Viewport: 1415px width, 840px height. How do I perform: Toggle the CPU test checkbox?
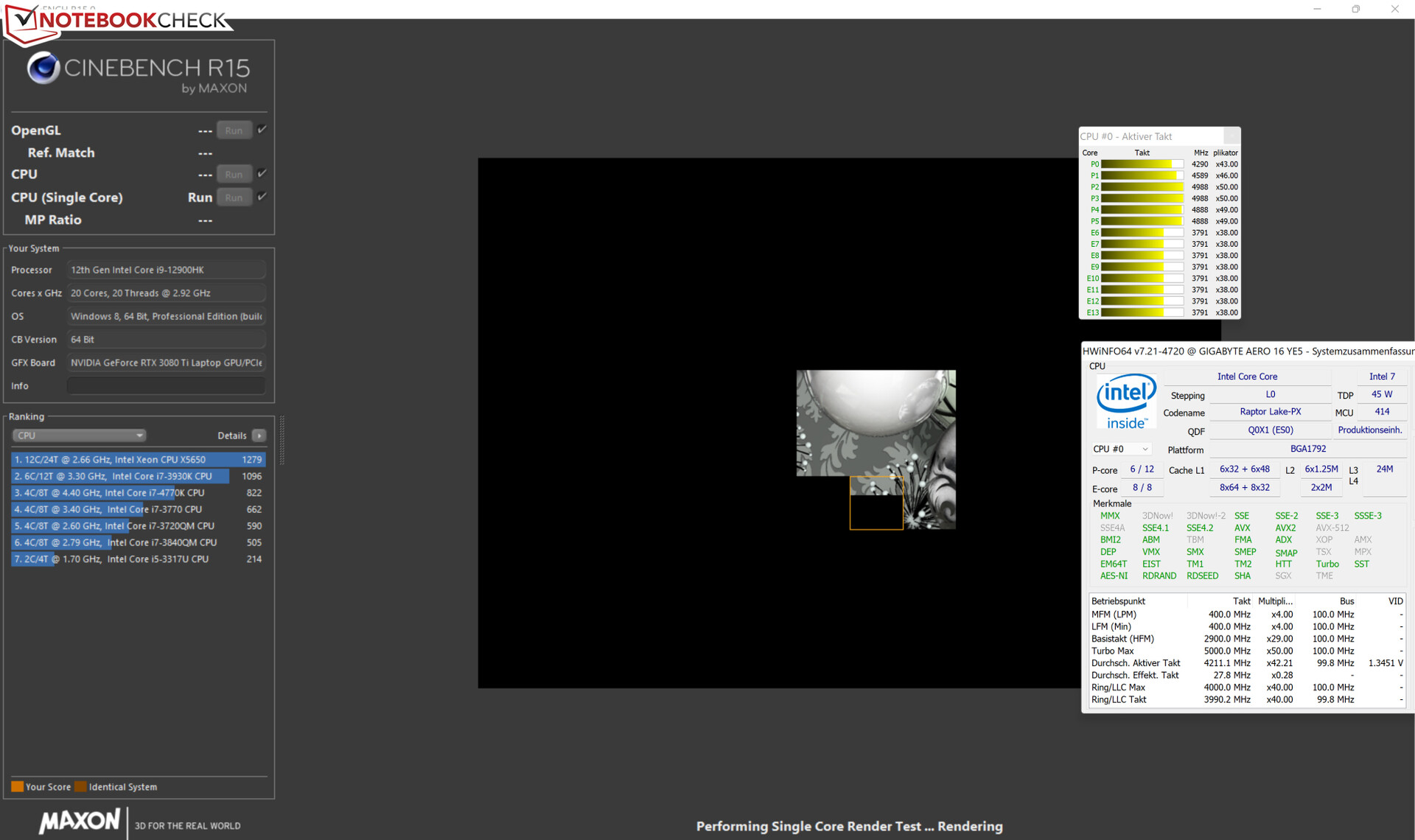[x=262, y=174]
